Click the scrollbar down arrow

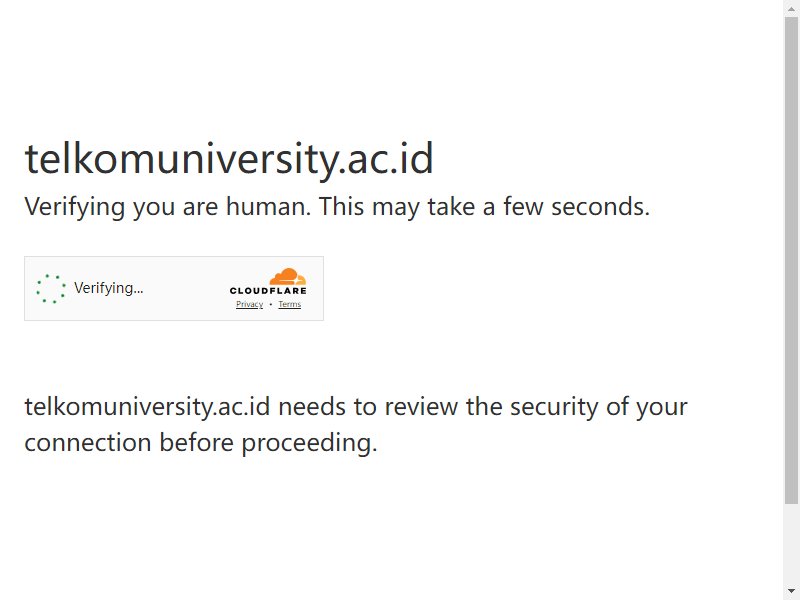coord(791,591)
